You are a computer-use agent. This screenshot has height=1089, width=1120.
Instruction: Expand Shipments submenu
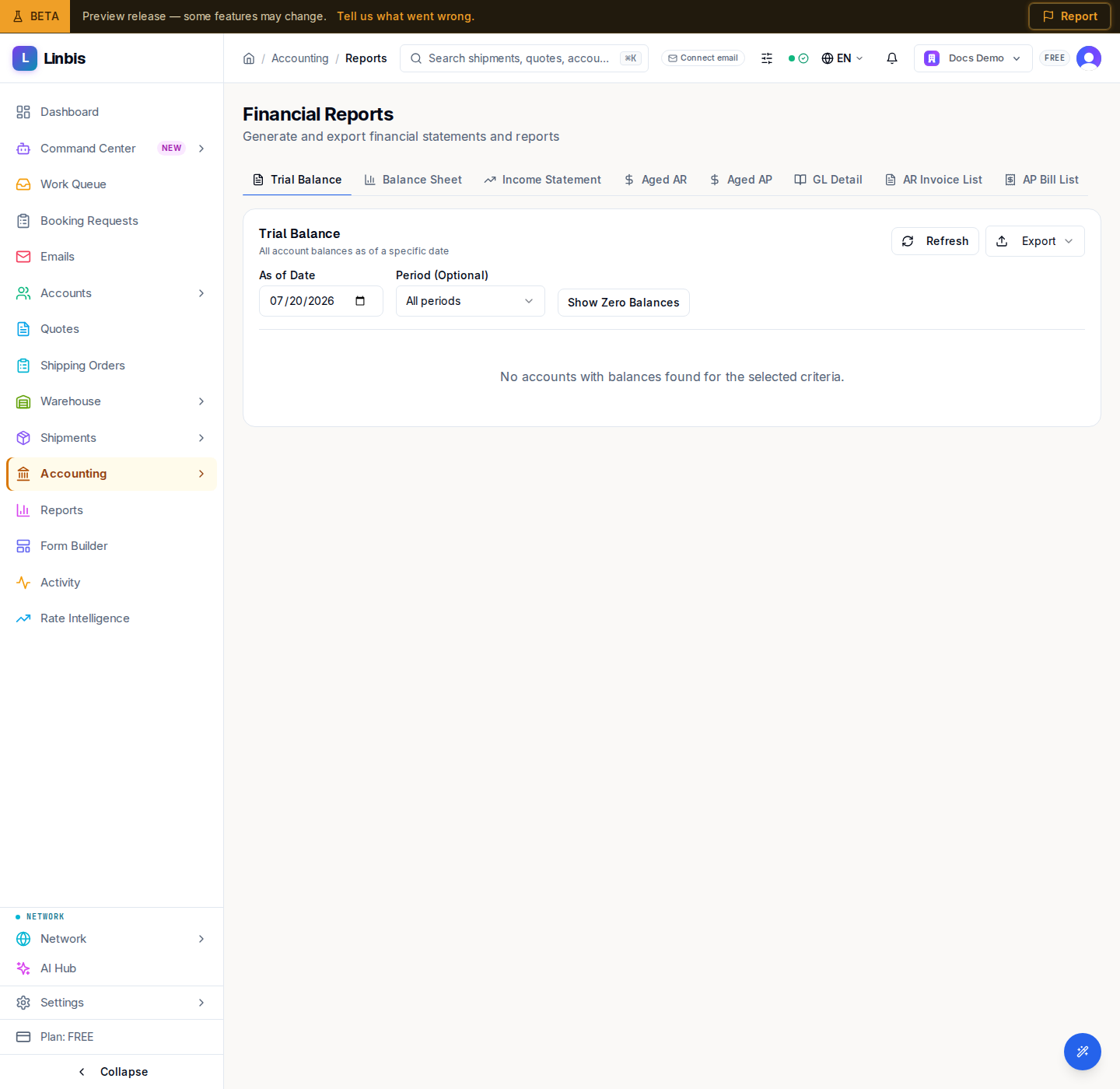pyautogui.click(x=201, y=438)
